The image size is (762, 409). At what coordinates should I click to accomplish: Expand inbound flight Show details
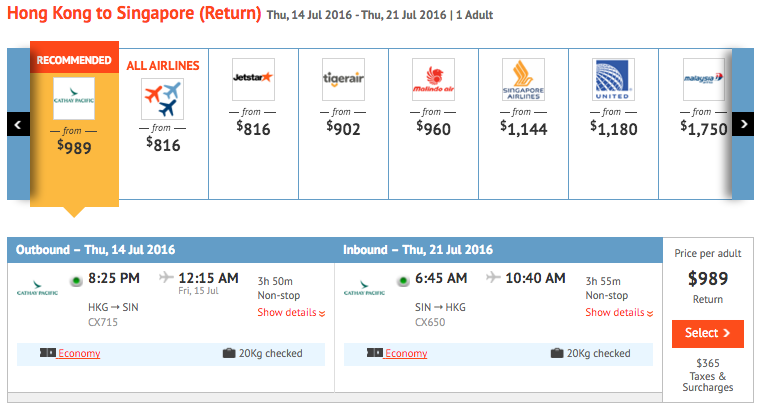click(619, 312)
